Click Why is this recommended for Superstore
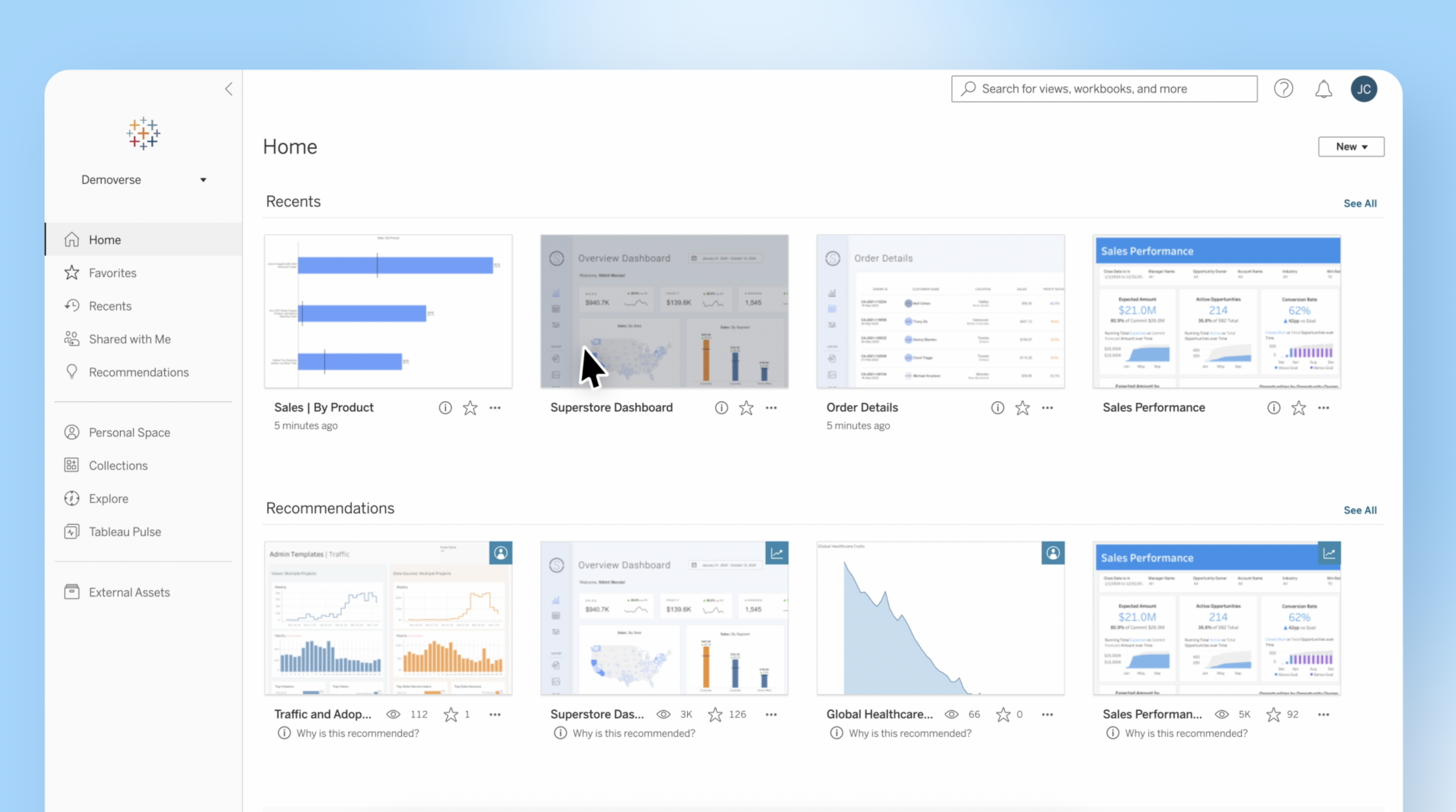Viewport: 1456px width, 812px height. coord(633,733)
